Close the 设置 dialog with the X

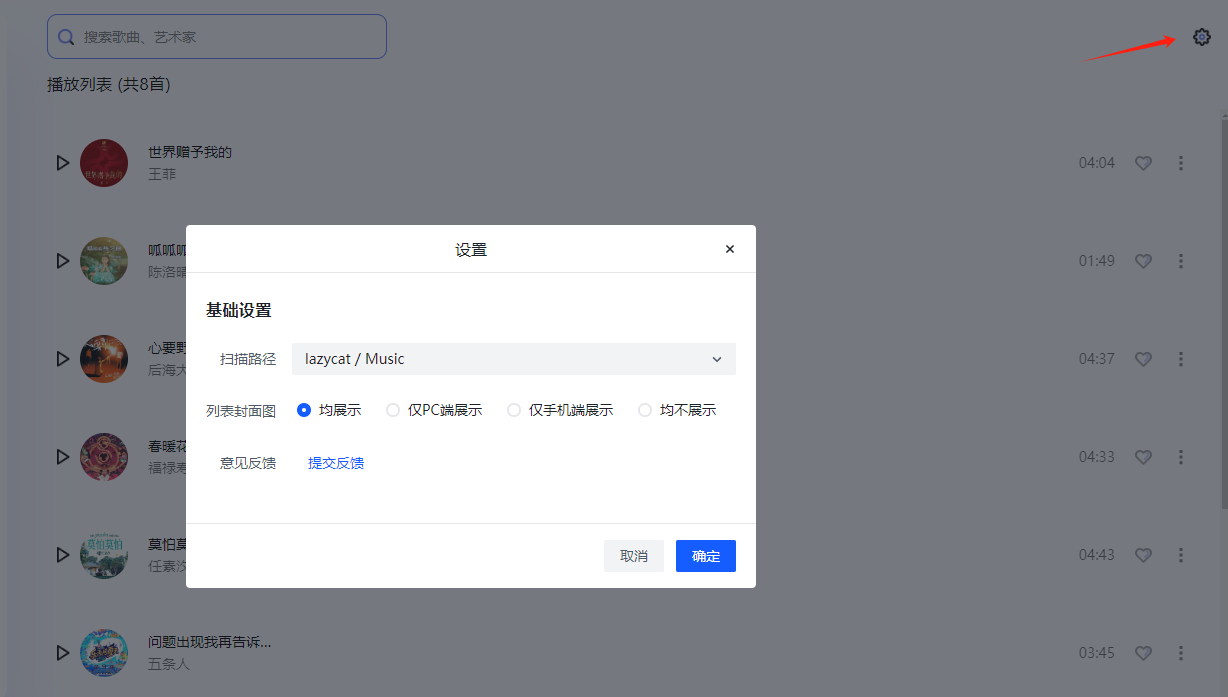tap(730, 249)
